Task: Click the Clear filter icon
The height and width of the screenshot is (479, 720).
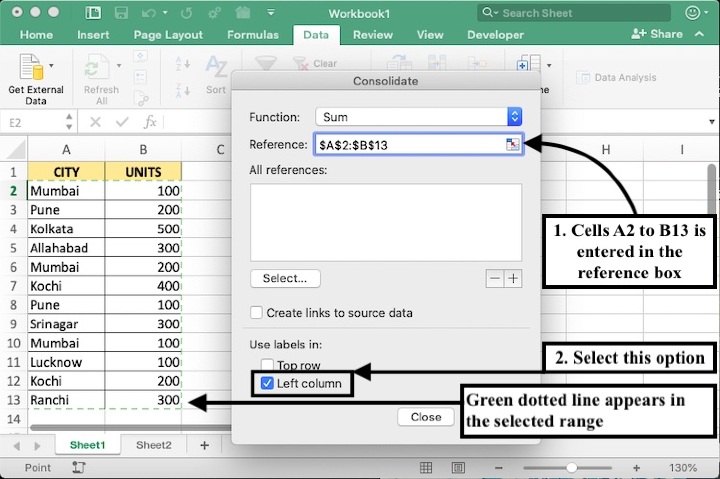Action: pos(301,64)
